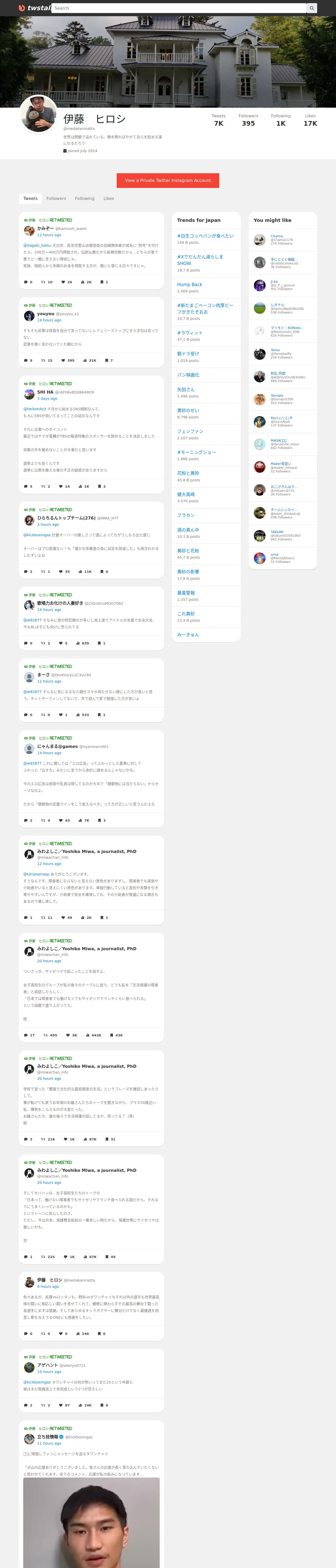336x1568 pixels.
Task: Click the magnifier search button
Action: [x=312, y=8]
